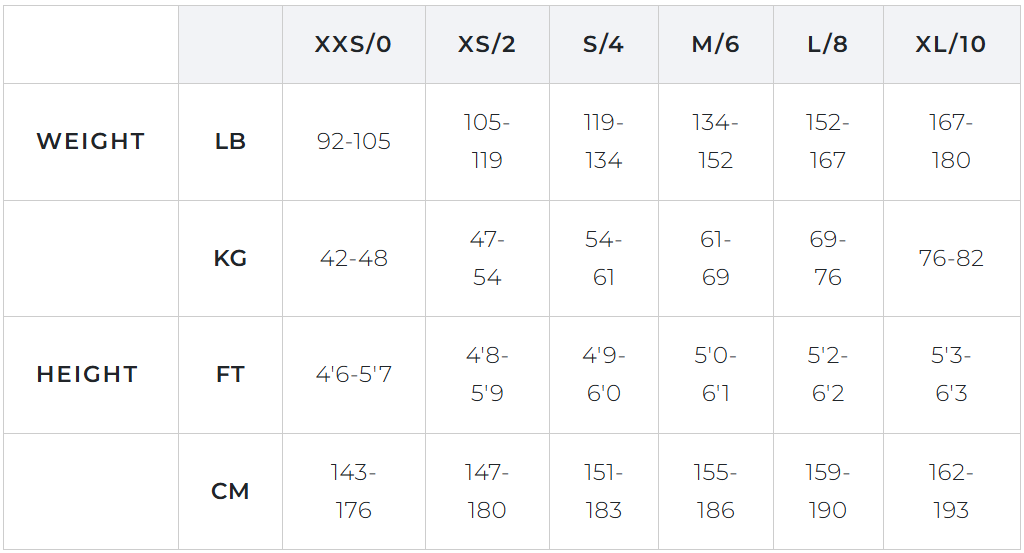Click the 159-190 centimeter cell
This screenshot has height=553, width=1024.
click(x=828, y=491)
